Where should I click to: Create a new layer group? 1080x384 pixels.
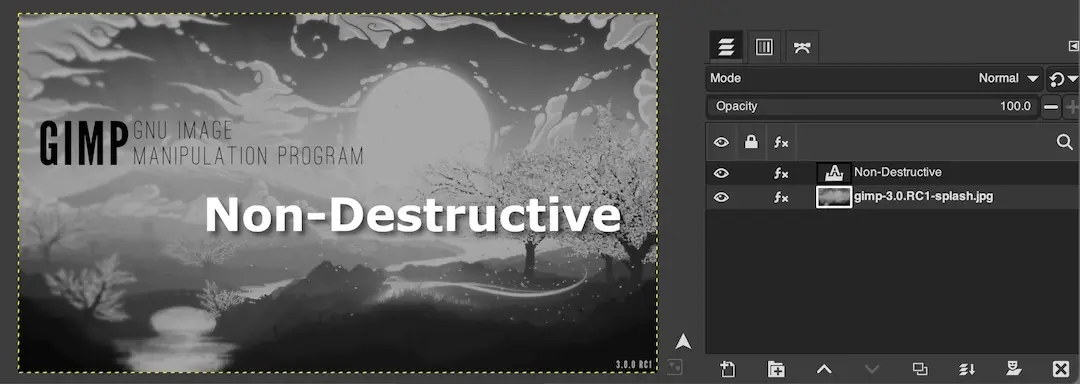776,370
